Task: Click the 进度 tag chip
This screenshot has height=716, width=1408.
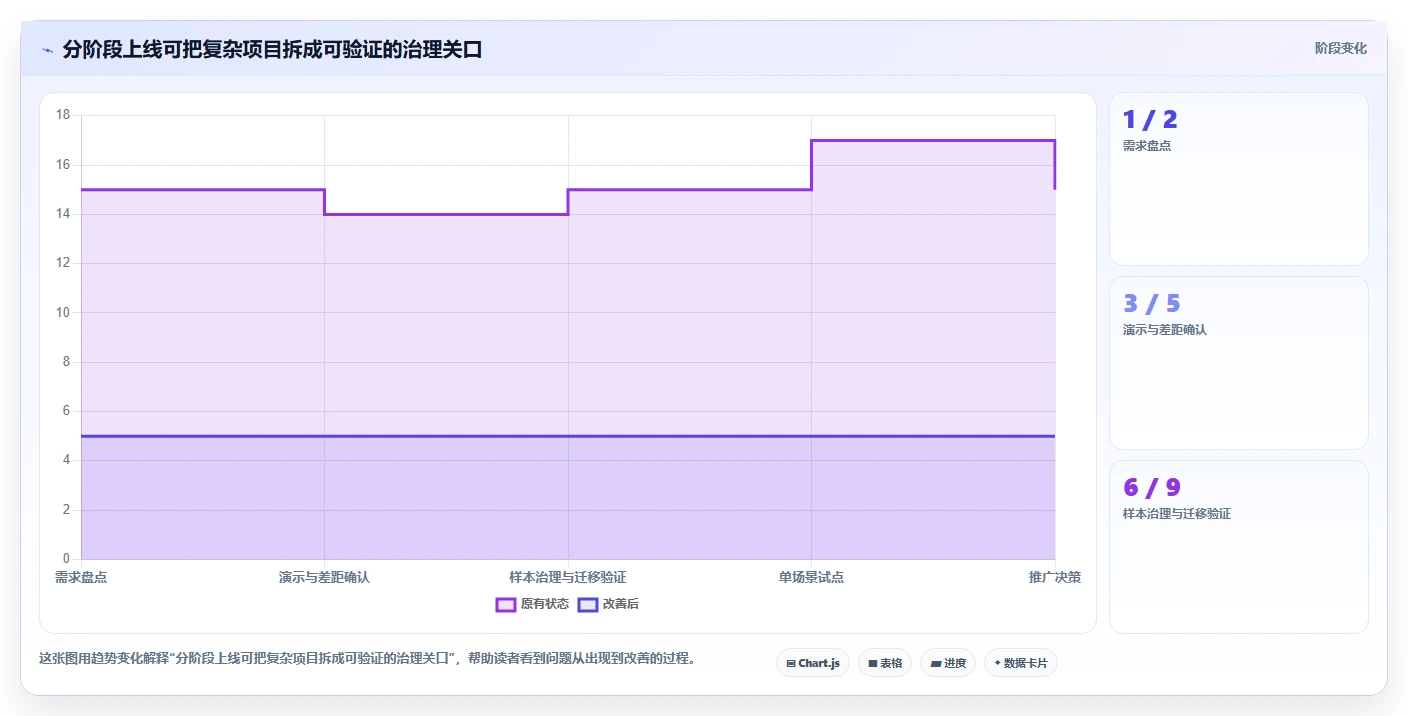Action: pos(948,663)
